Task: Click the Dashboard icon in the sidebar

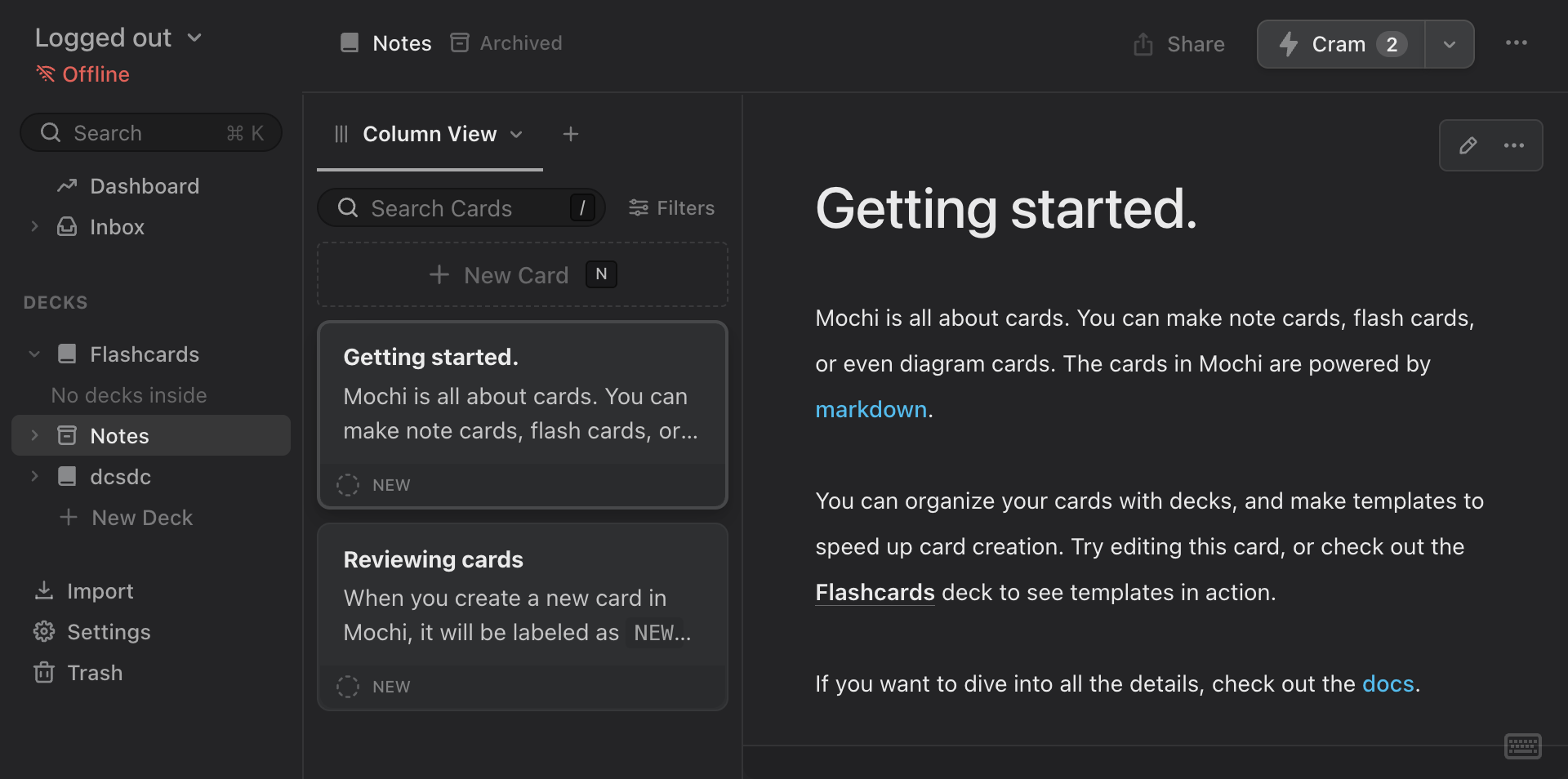Action: [69, 185]
